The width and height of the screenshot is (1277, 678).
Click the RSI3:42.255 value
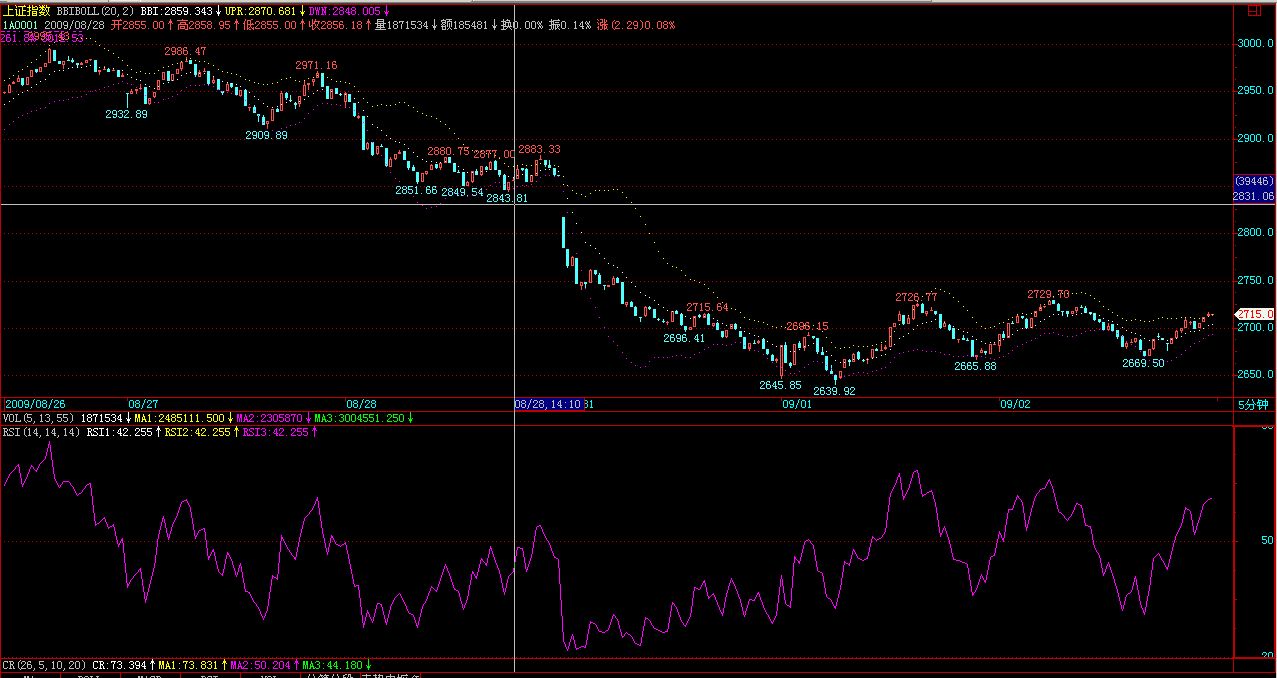[x=275, y=432]
